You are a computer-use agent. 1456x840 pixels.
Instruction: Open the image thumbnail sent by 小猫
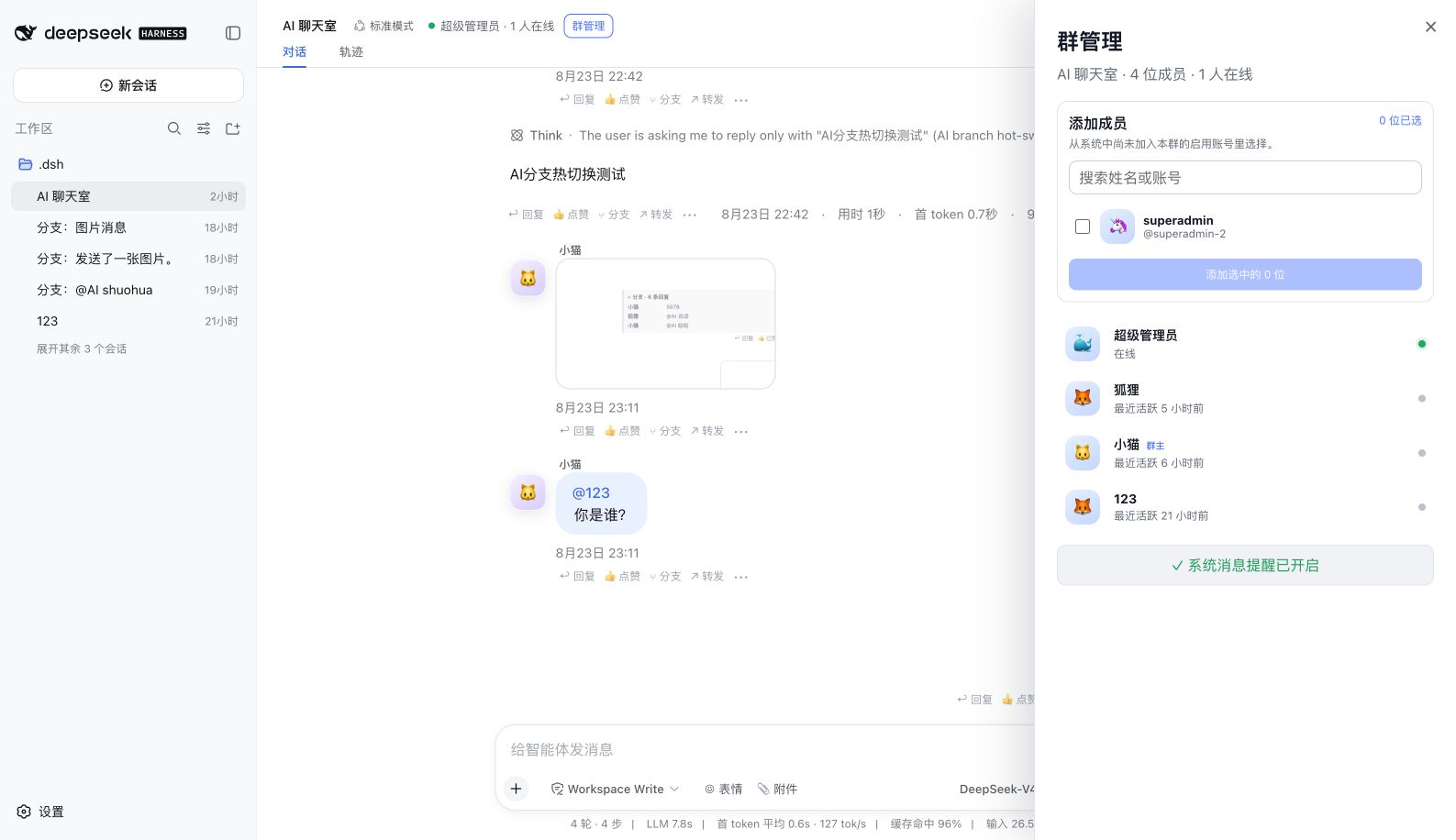665,324
